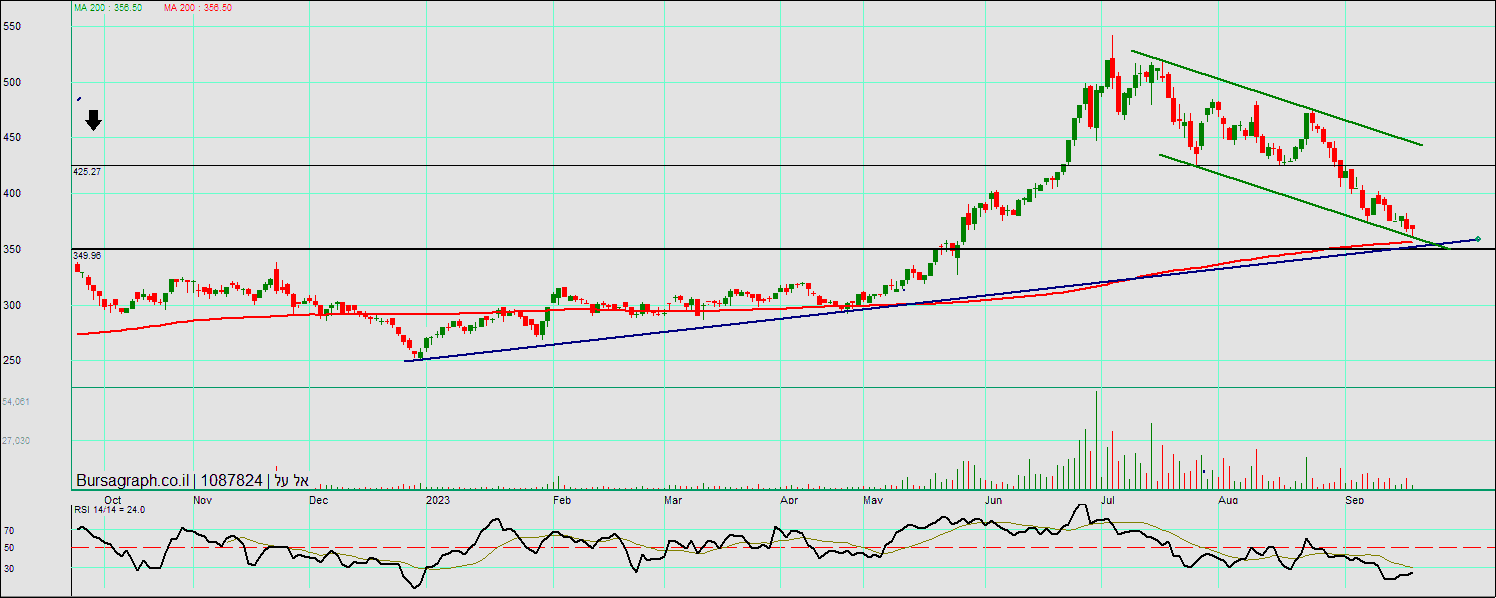Click the RSI 70 level axis label
Image resolution: width=1496 pixels, height=598 pixels.
coord(8,530)
